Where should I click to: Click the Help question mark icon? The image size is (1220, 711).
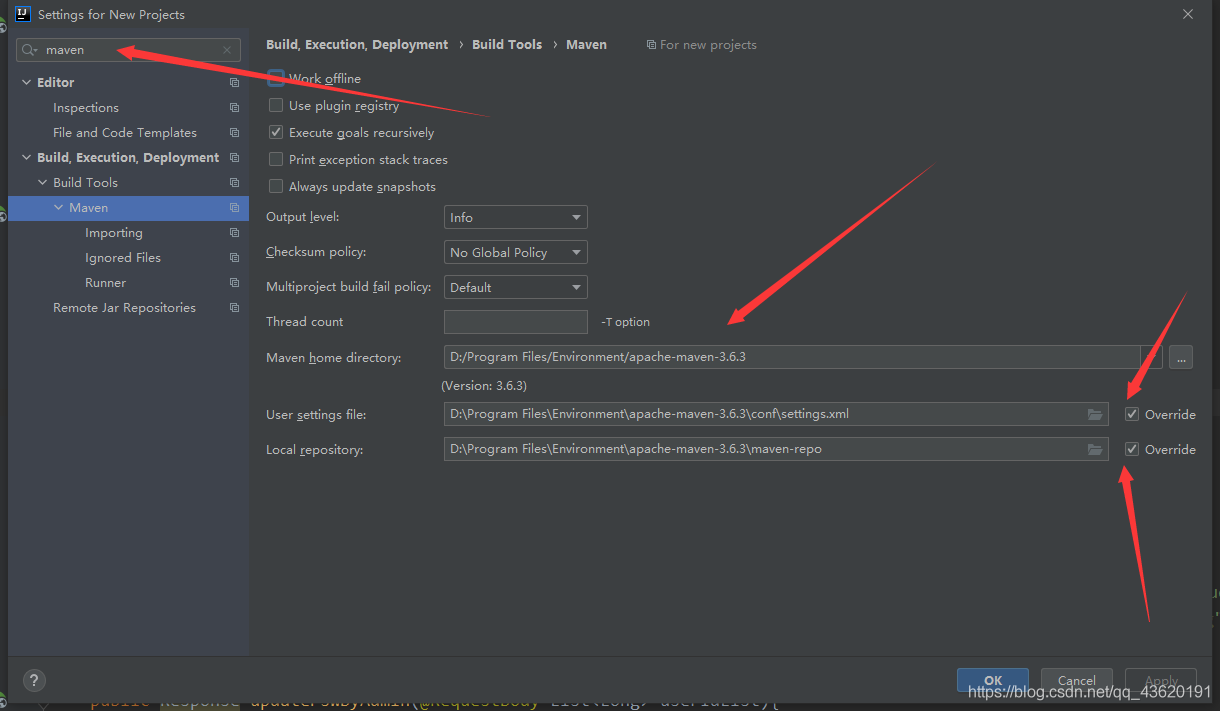[33, 680]
